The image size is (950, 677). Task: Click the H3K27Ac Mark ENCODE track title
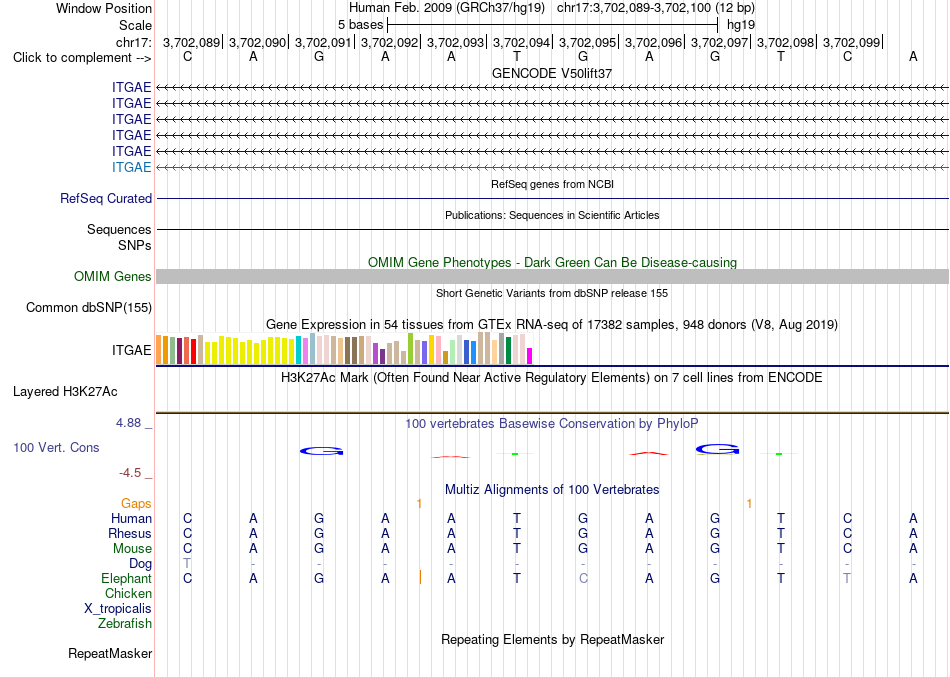click(x=552, y=378)
